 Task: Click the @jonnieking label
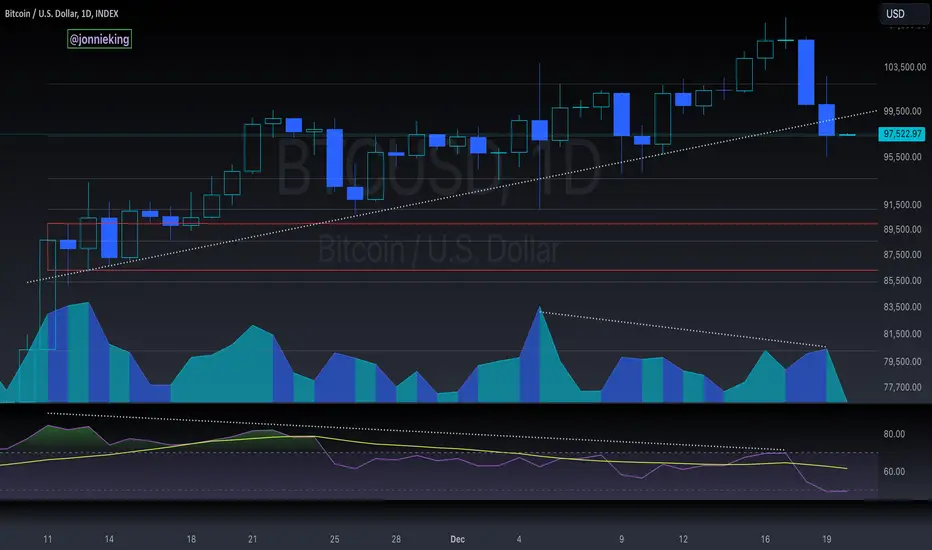point(99,39)
